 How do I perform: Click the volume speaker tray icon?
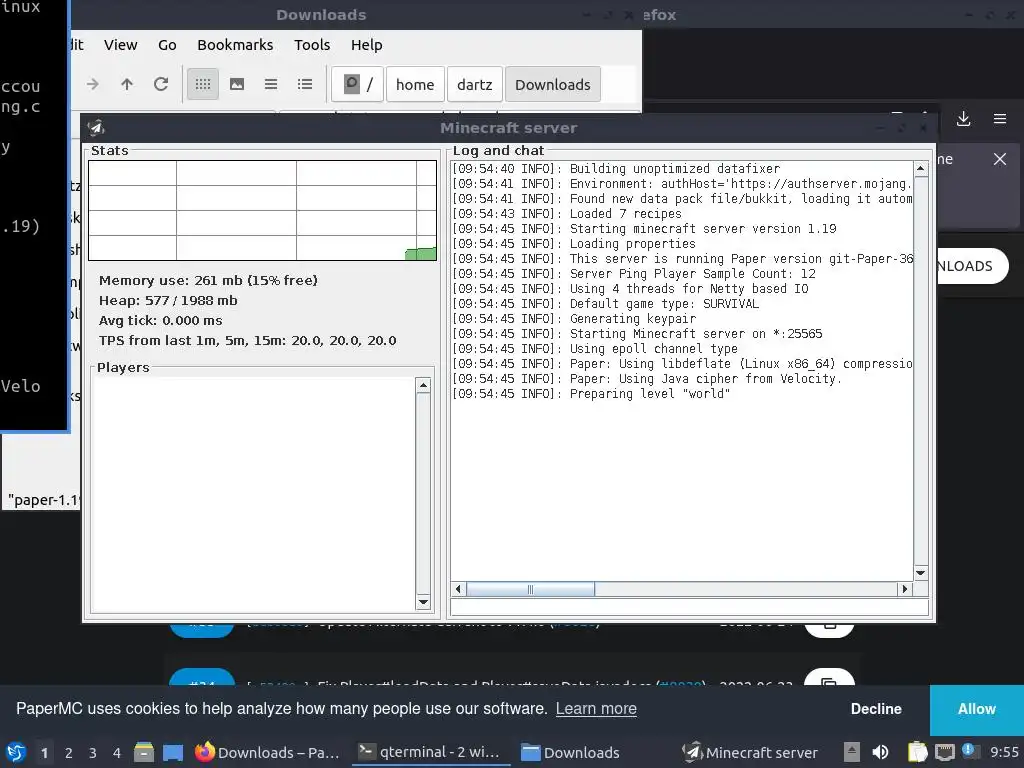pyautogui.click(x=880, y=752)
